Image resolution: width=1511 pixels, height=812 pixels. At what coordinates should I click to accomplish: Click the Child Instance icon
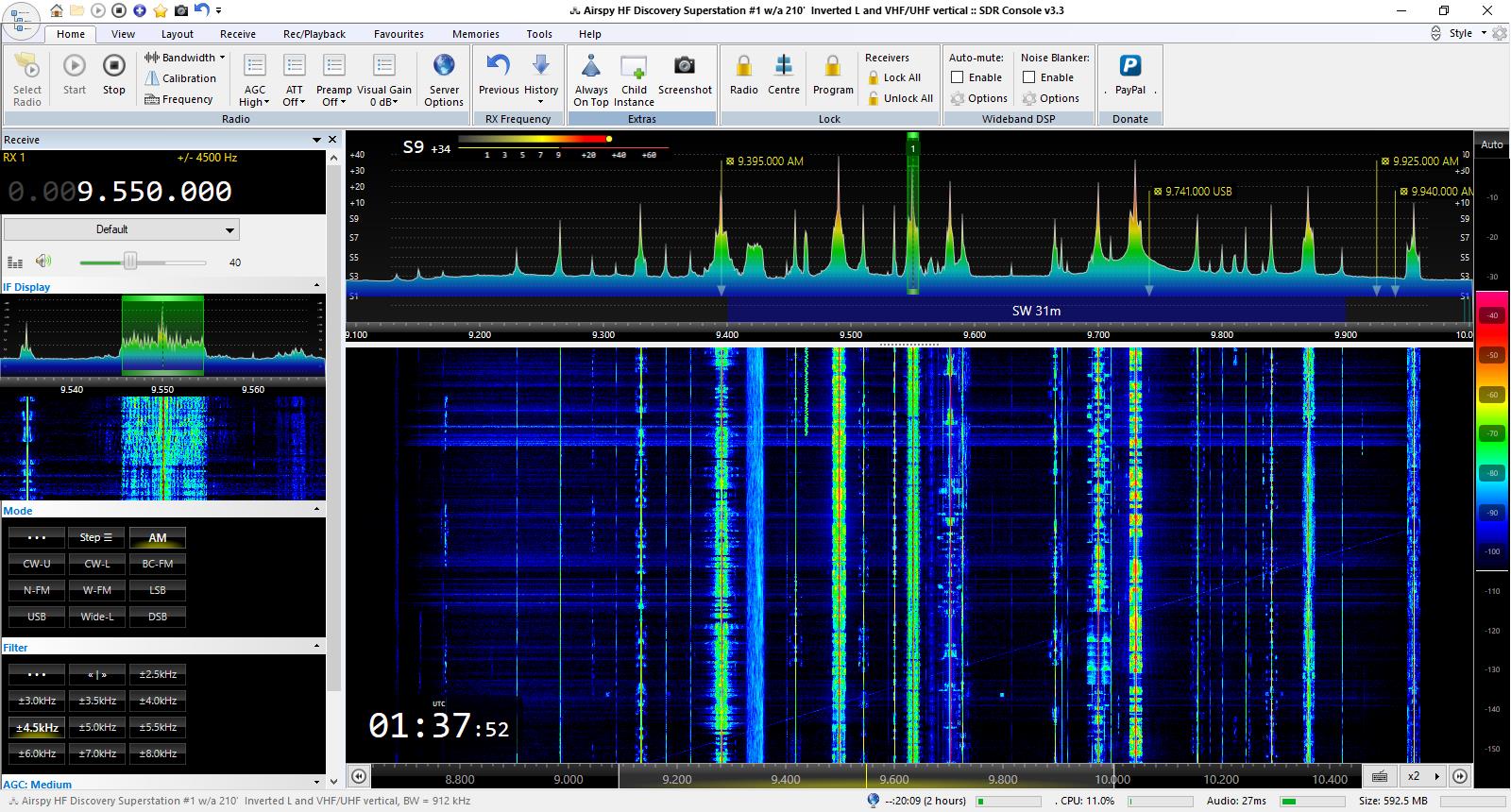pyautogui.click(x=634, y=67)
